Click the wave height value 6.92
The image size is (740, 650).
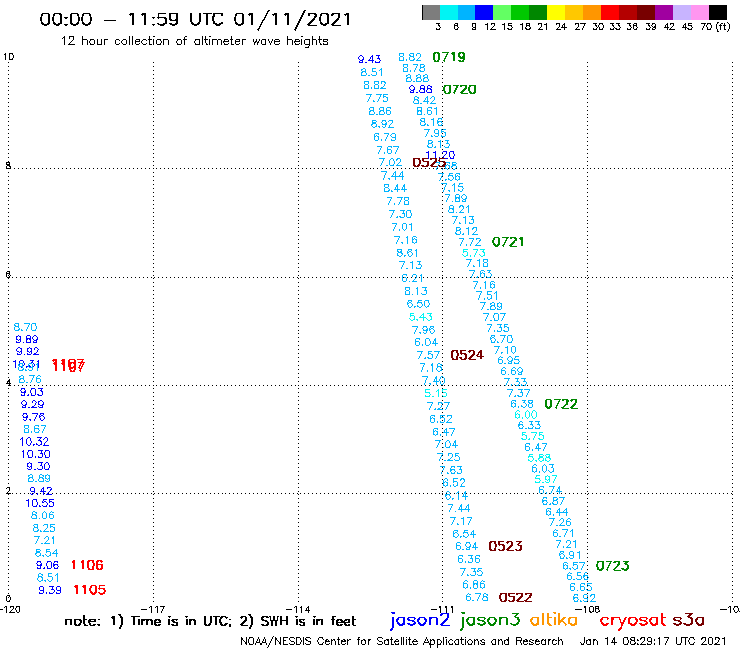[584, 598]
